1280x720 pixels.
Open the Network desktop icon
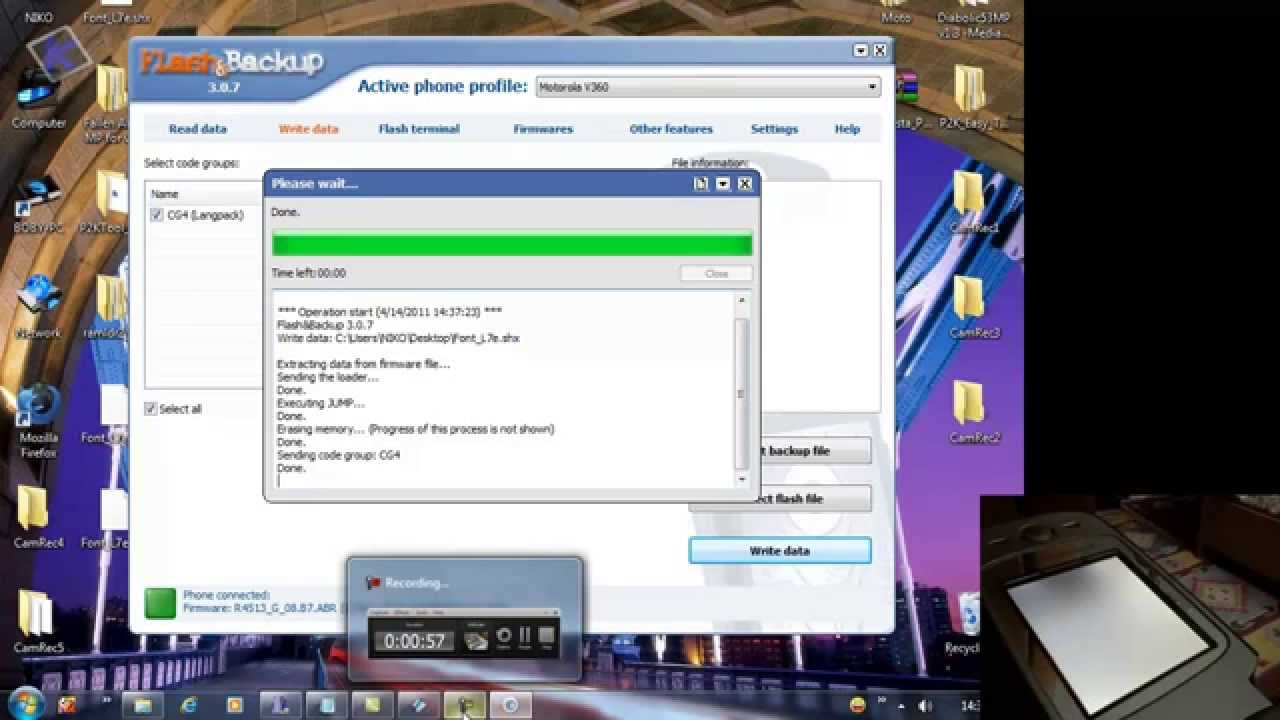[38, 308]
